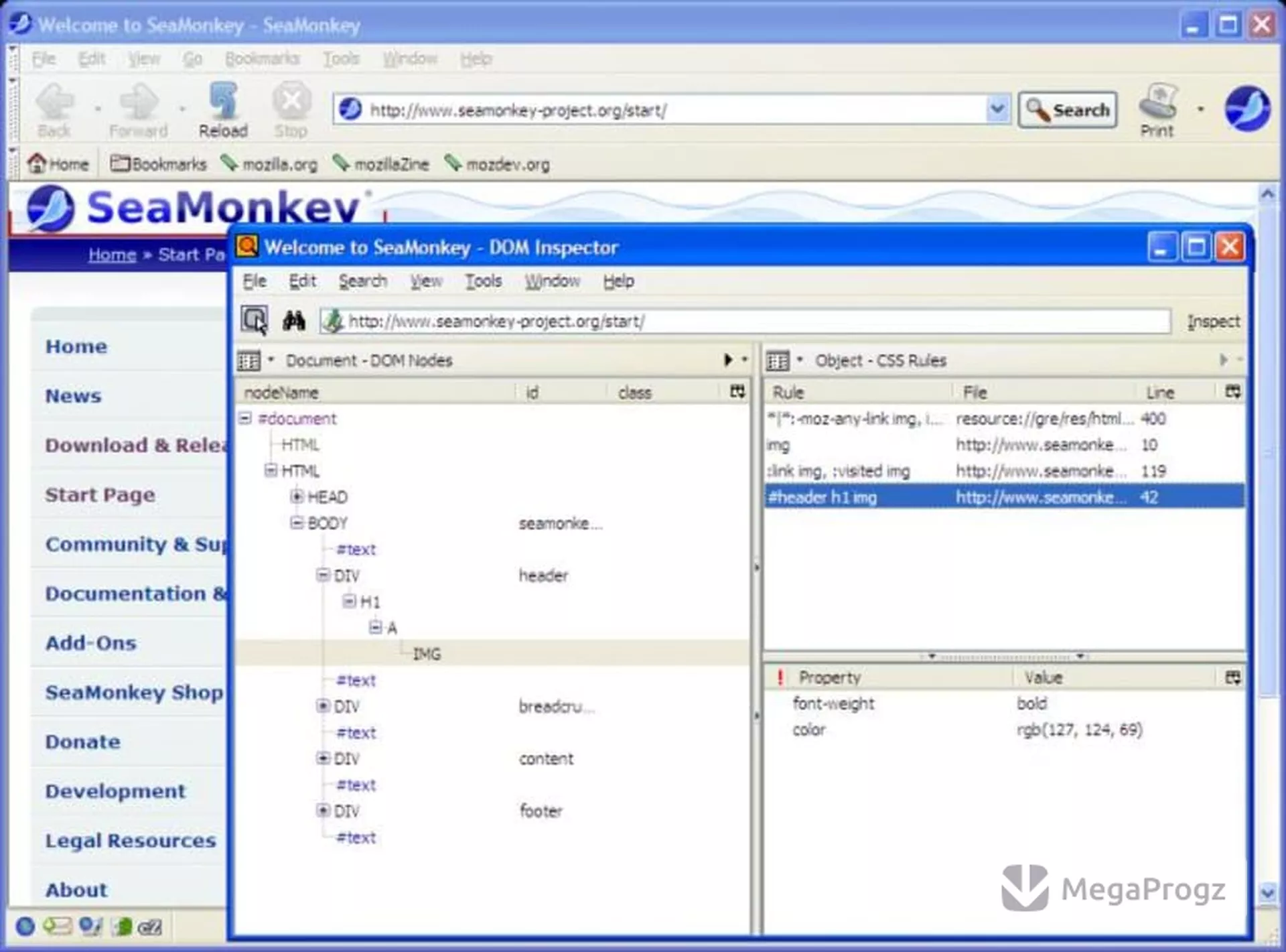Click the Rule column header

(x=858, y=393)
